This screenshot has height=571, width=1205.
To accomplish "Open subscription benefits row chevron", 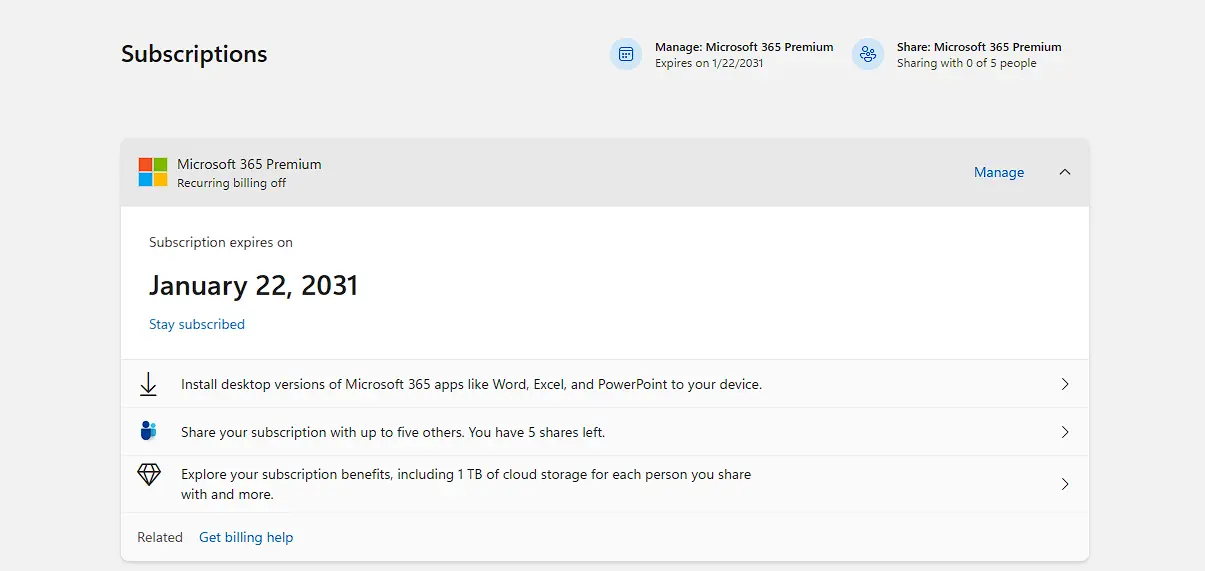I will pos(1065,484).
